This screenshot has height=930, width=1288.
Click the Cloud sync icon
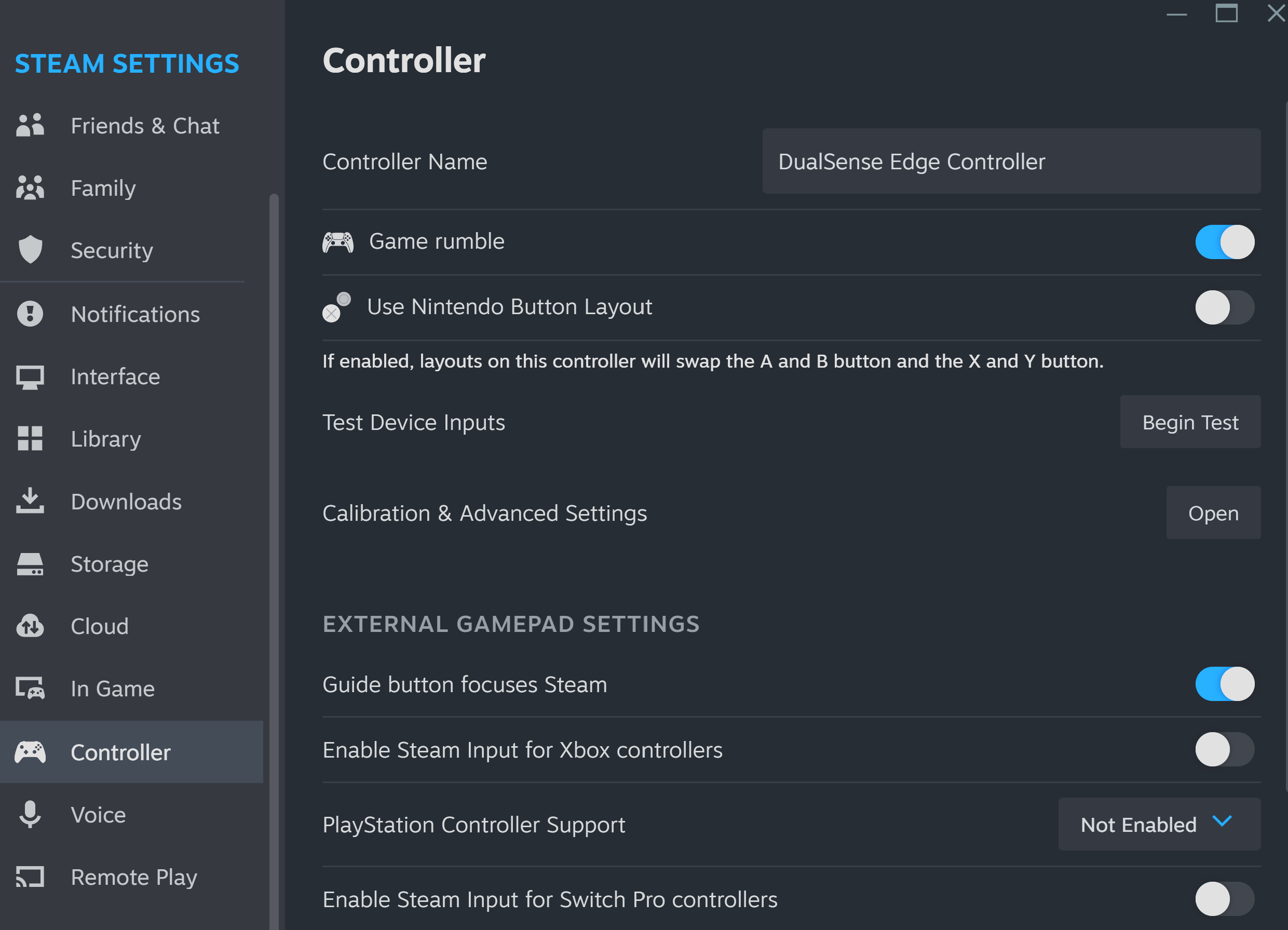pyautogui.click(x=30, y=626)
